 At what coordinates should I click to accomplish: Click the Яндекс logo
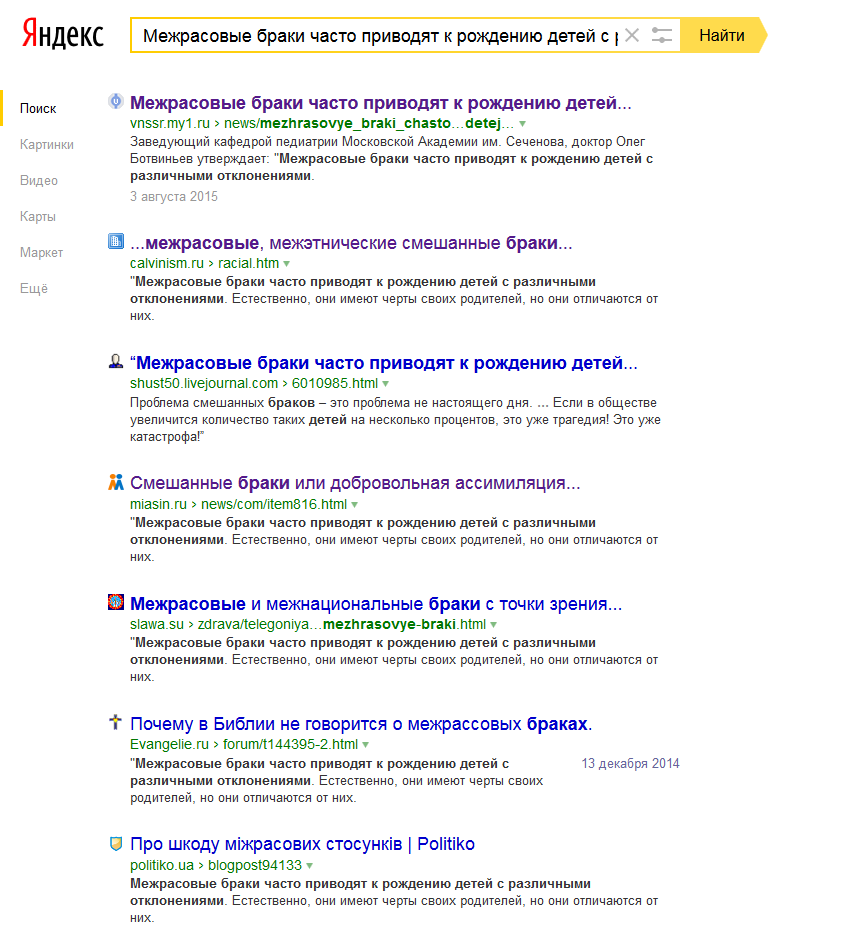[x=63, y=34]
